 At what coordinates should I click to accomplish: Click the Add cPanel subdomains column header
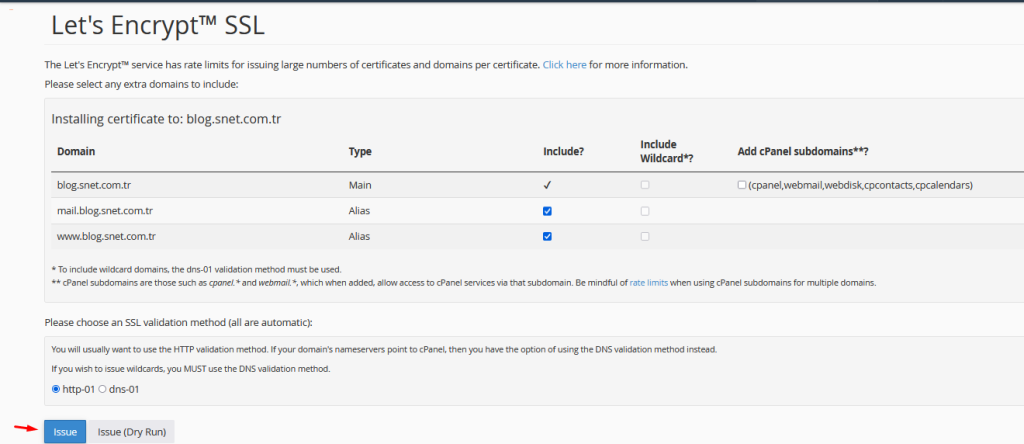[802, 151]
